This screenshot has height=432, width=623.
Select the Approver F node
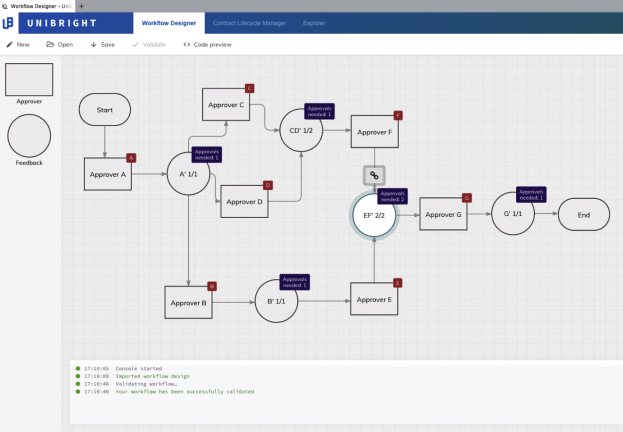click(x=375, y=132)
